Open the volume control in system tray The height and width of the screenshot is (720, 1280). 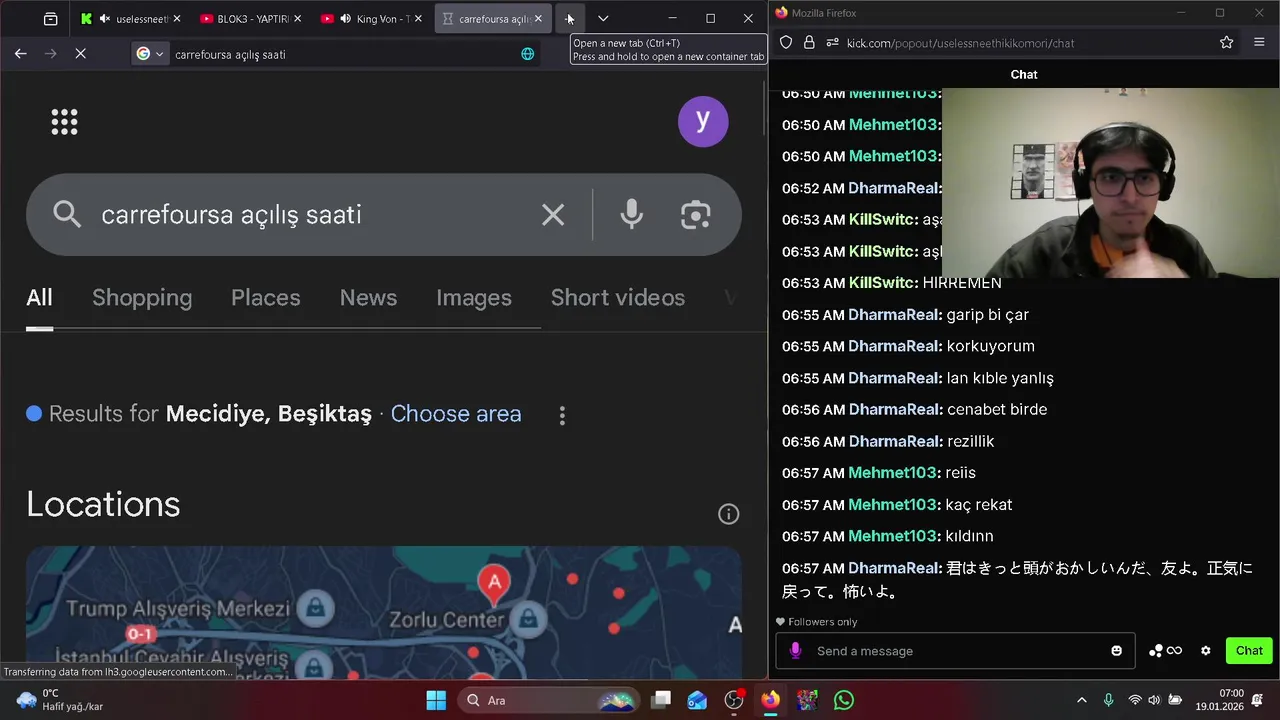click(1154, 700)
